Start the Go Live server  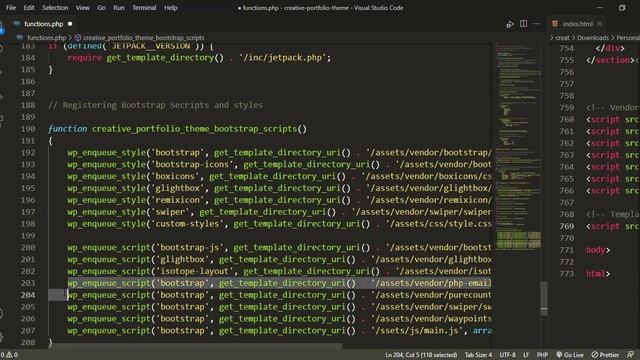point(570,355)
